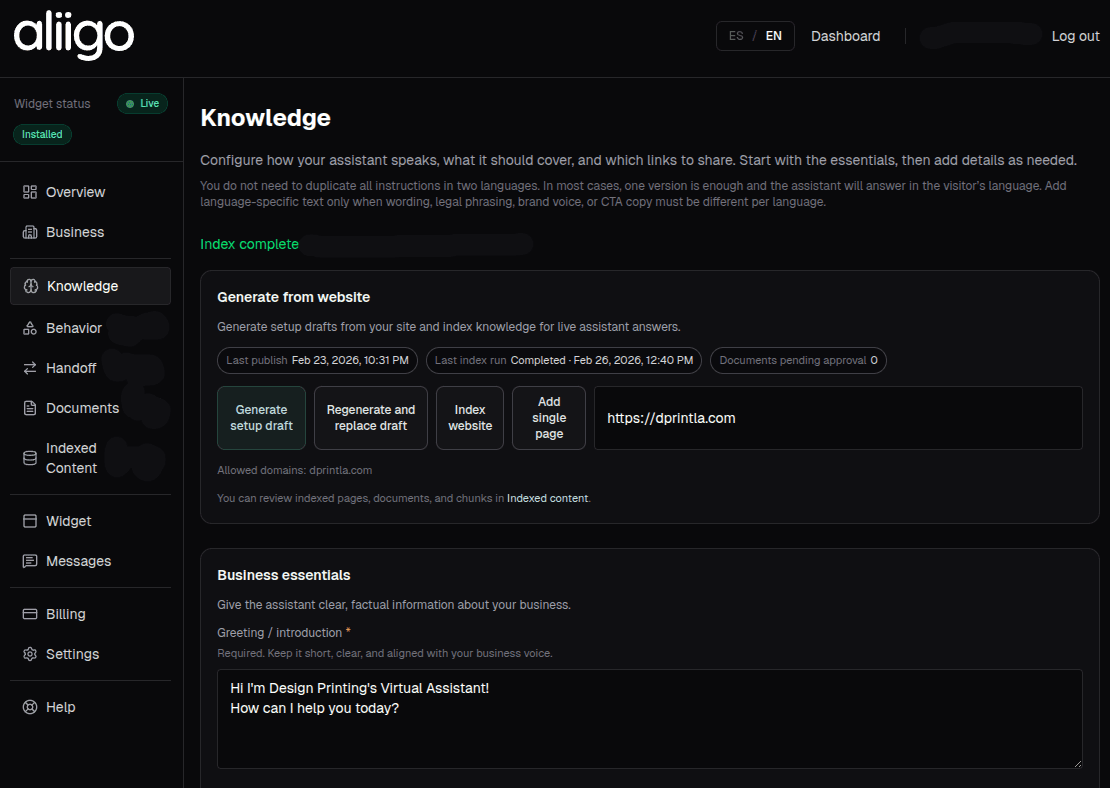This screenshot has height=788, width=1110.
Task: Switch interface language to ES
Action: click(735, 35)
